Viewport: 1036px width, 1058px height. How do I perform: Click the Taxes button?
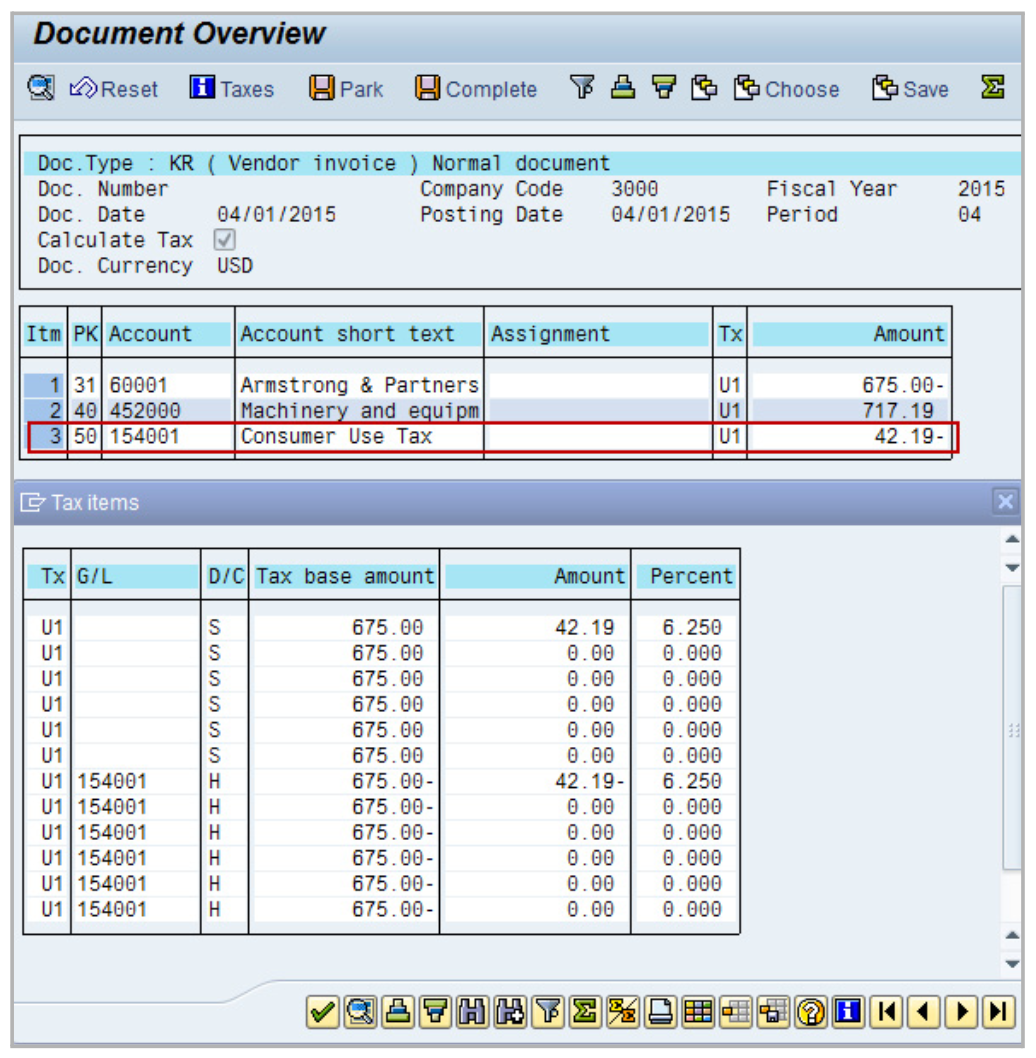tap(232, 89)
